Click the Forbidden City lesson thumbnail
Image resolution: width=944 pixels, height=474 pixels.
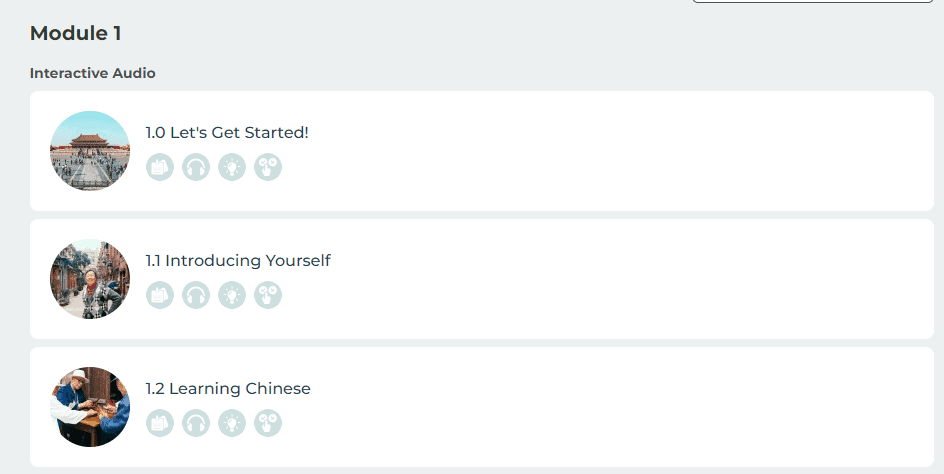[x=90, y=151]
